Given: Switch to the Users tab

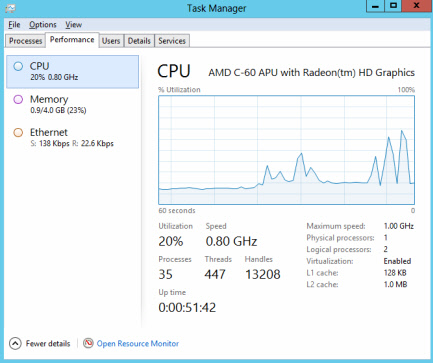Looking at the screenshot, I should (x=111, y=41).
